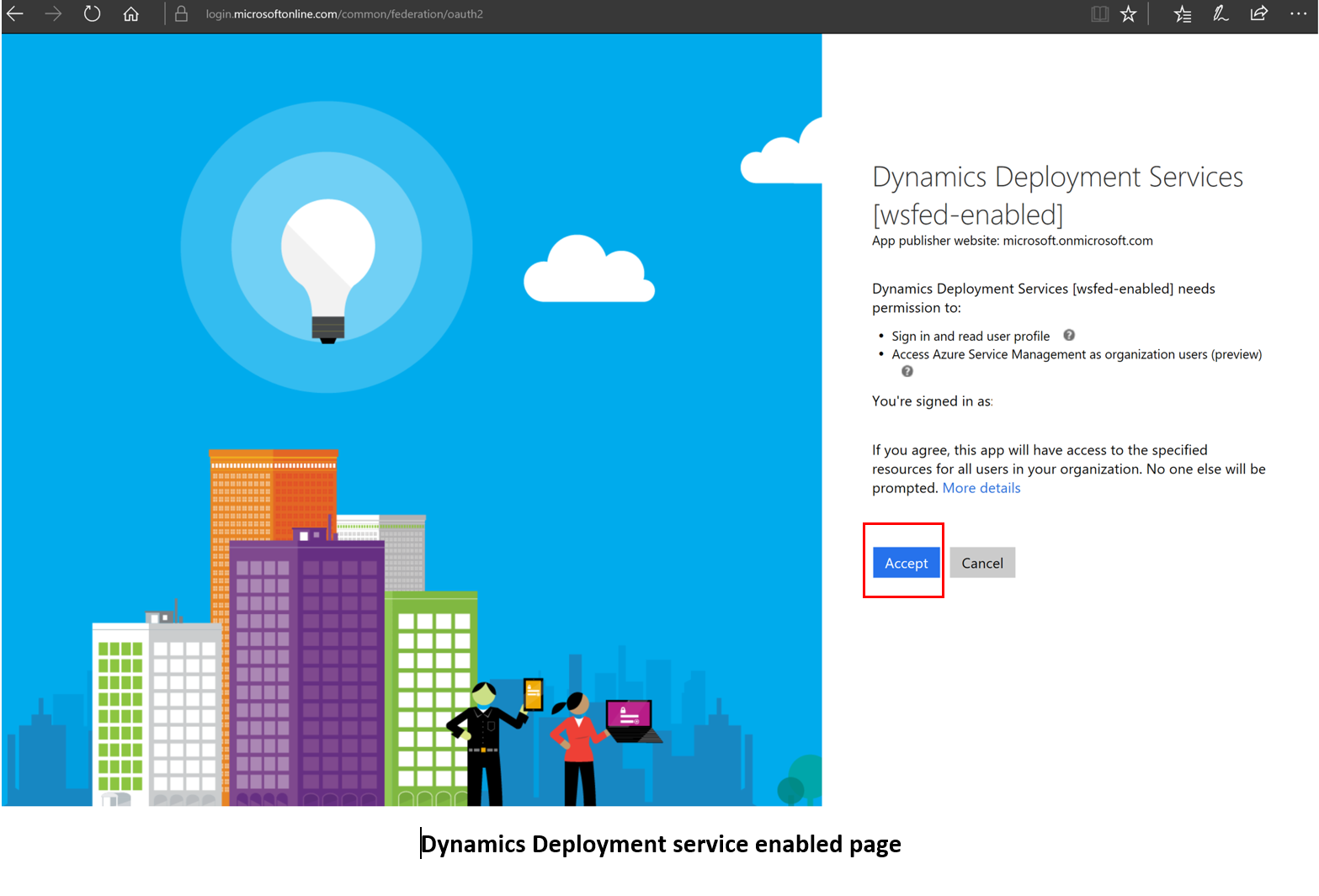Share this page
The image size is (1319, 896).
point(1258,13)
